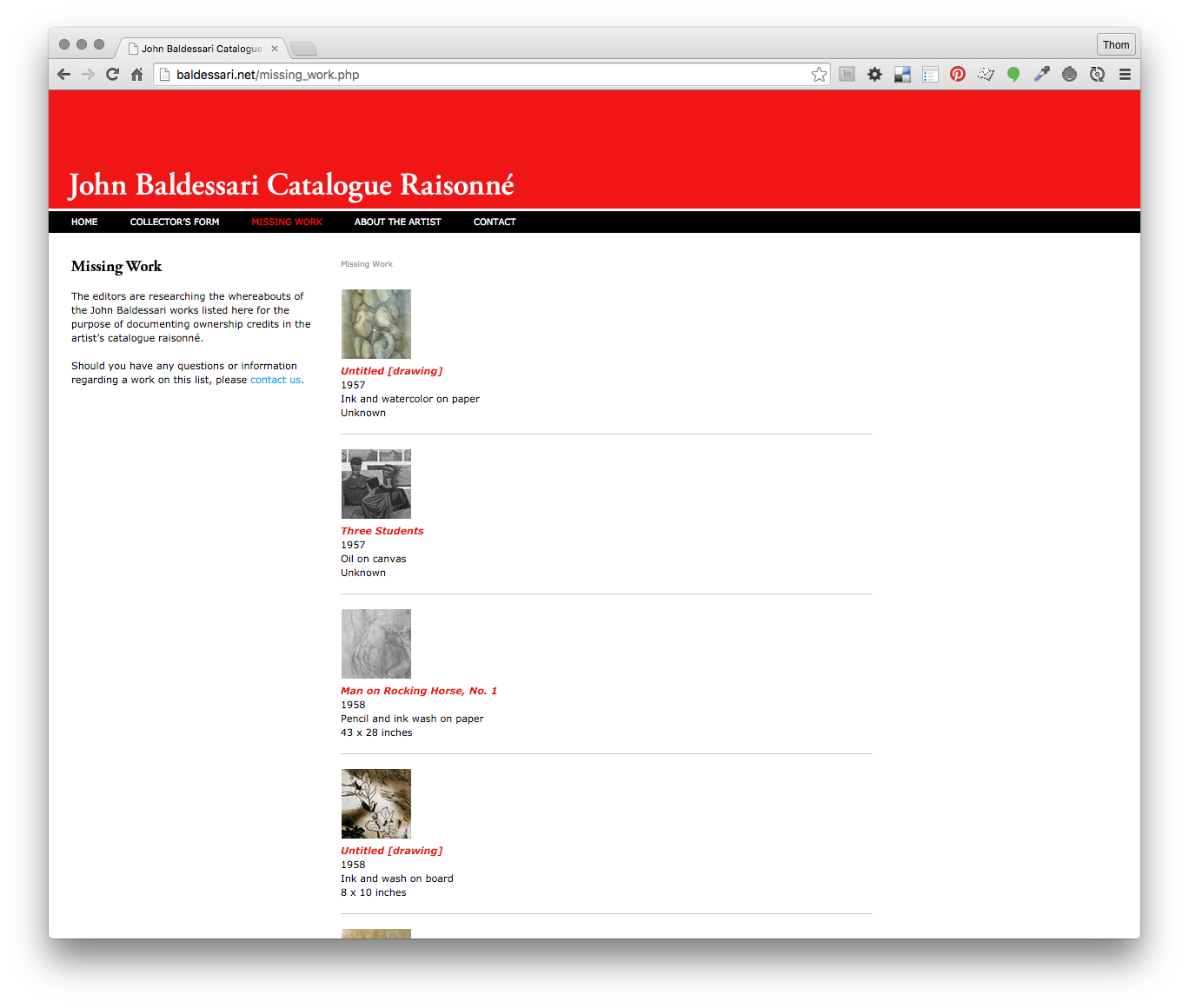Go to the browser home page
The height and width of the screenshot is (1008, 1189).
coord(136,75)
